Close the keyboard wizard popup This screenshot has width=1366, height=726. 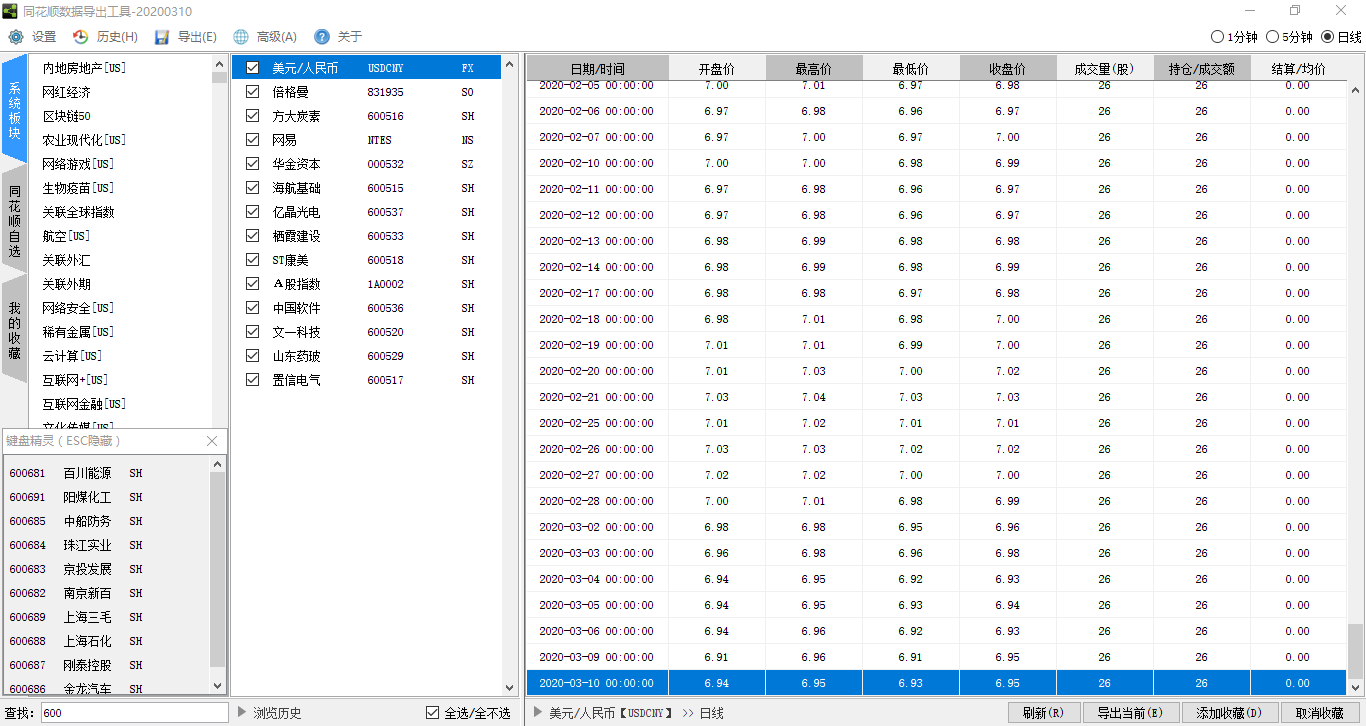pos(212,441)
